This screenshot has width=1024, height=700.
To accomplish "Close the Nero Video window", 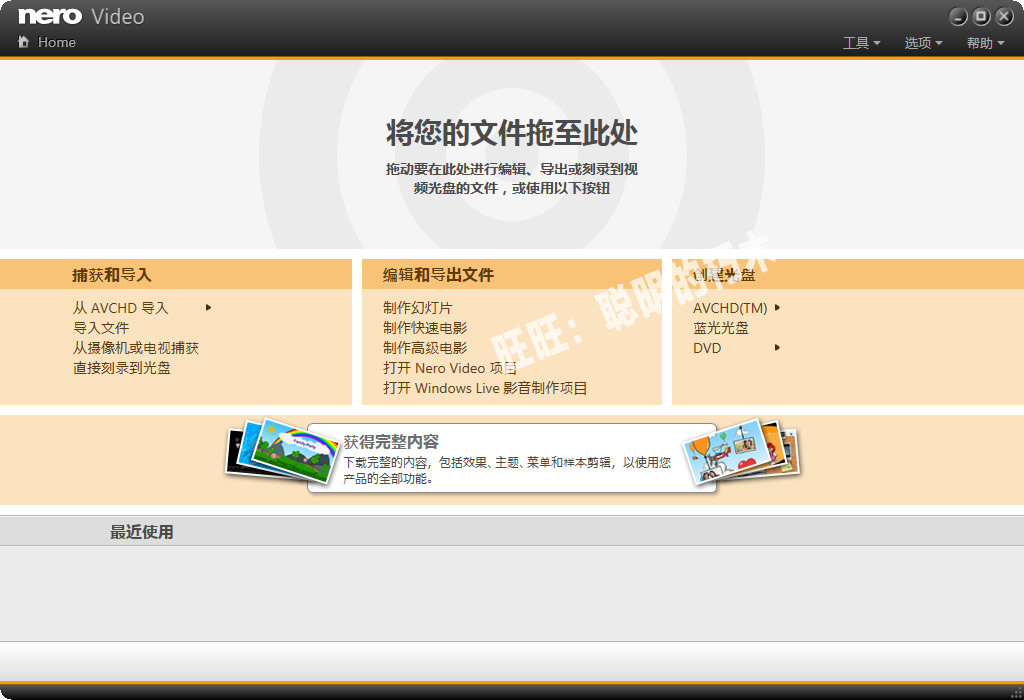I will click(1004, 16).
